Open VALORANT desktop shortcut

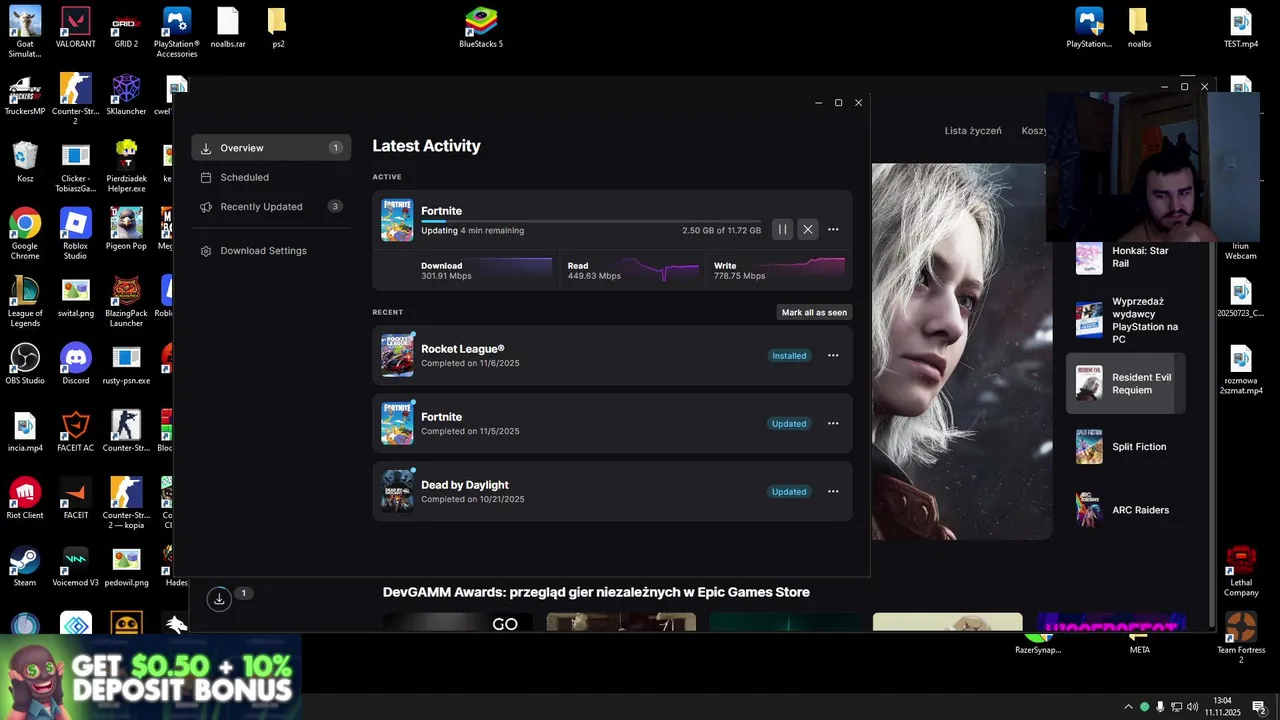75,28
